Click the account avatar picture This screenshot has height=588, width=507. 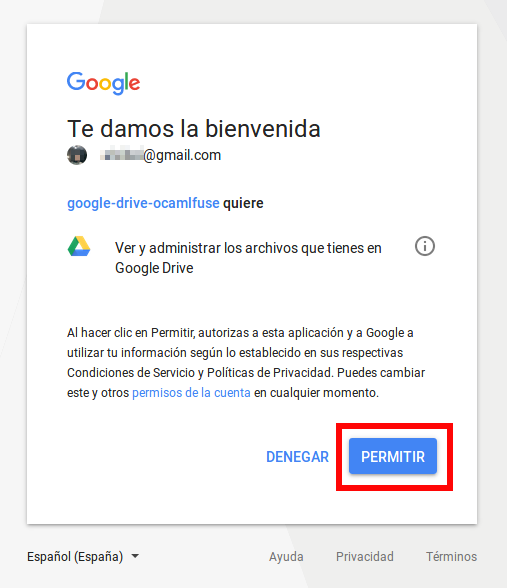point(77,155)
